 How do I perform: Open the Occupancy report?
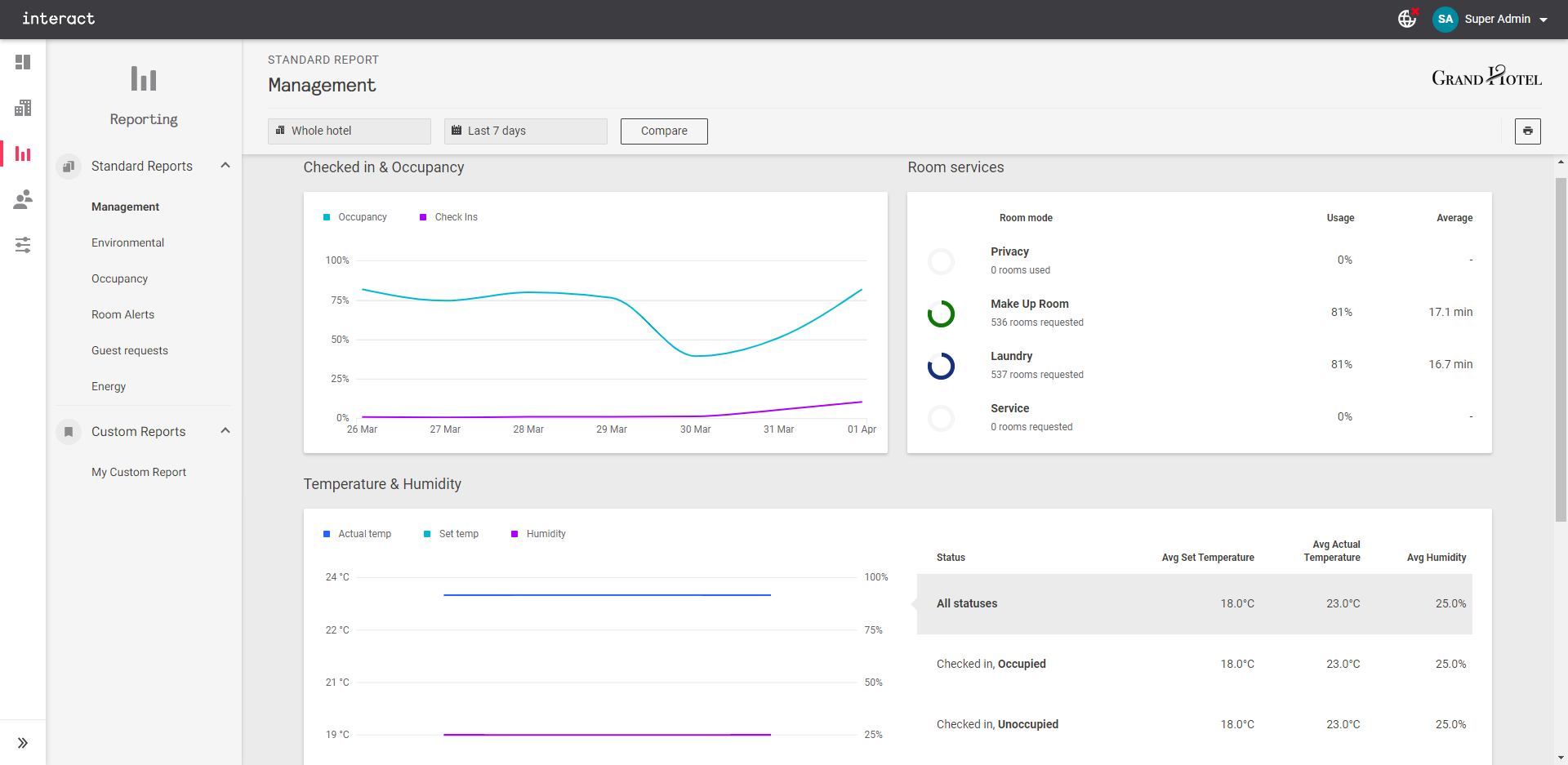120,278
